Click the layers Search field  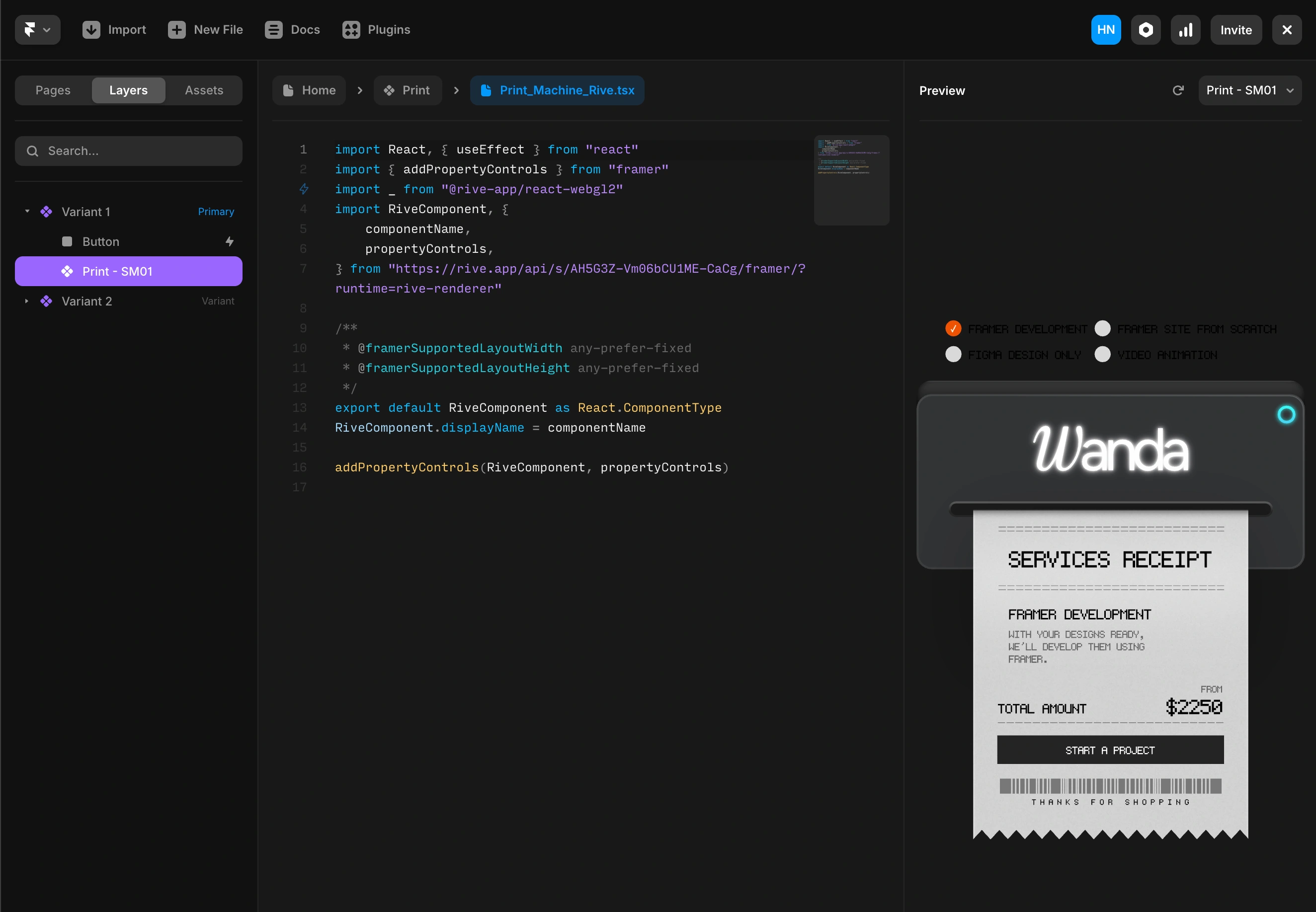129,151
